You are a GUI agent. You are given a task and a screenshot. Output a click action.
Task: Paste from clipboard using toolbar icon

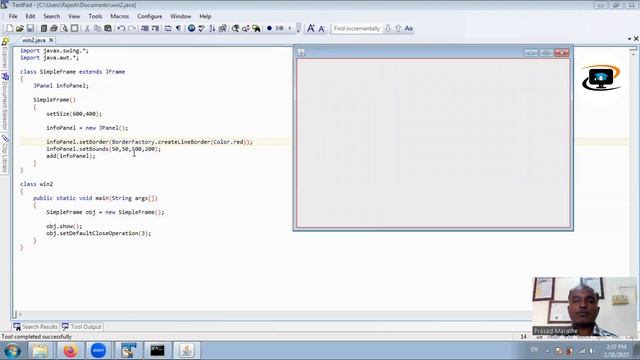tap(108, 29)
